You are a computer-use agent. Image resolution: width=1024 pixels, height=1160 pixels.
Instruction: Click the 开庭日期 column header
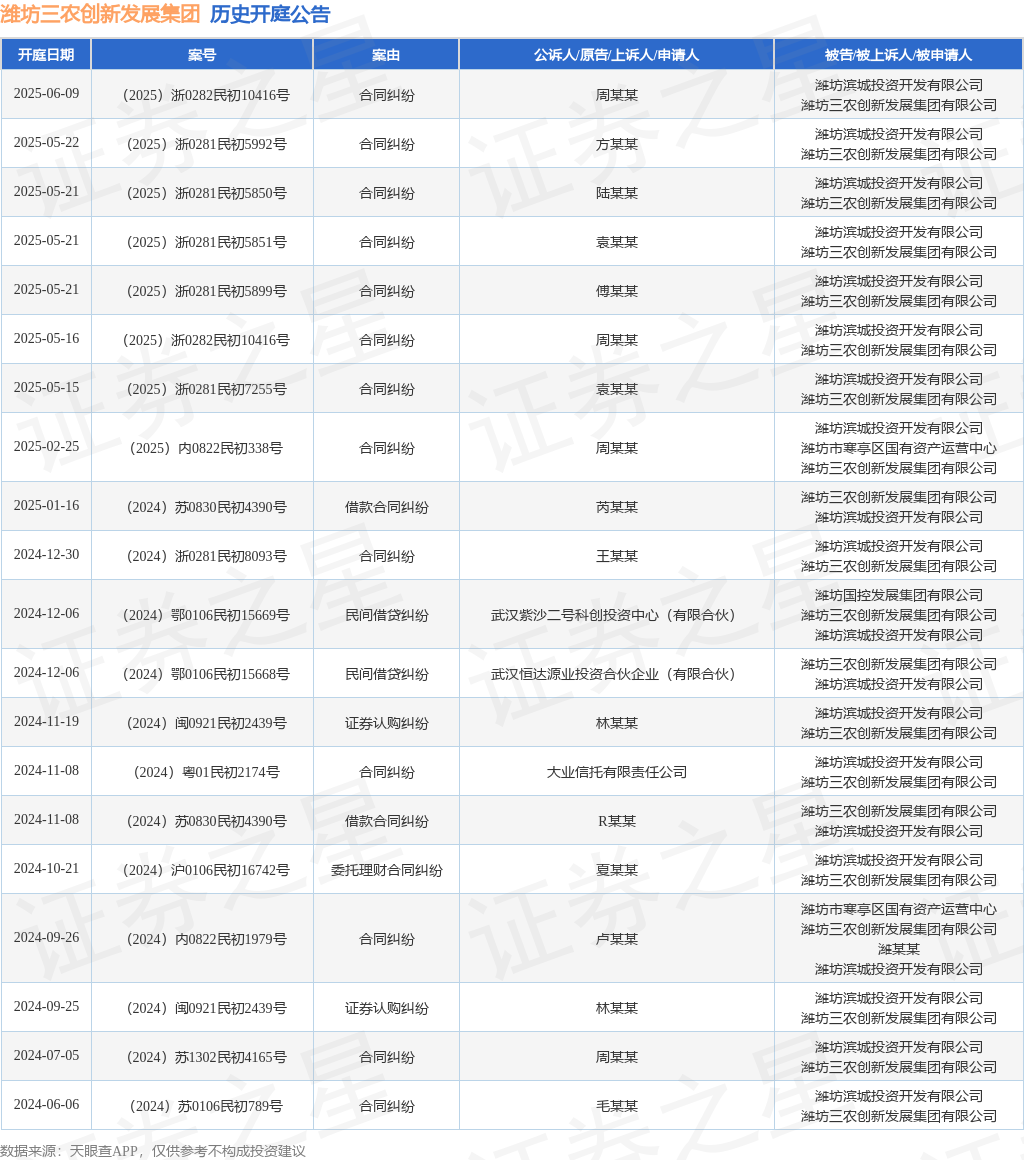click(46, 55)
